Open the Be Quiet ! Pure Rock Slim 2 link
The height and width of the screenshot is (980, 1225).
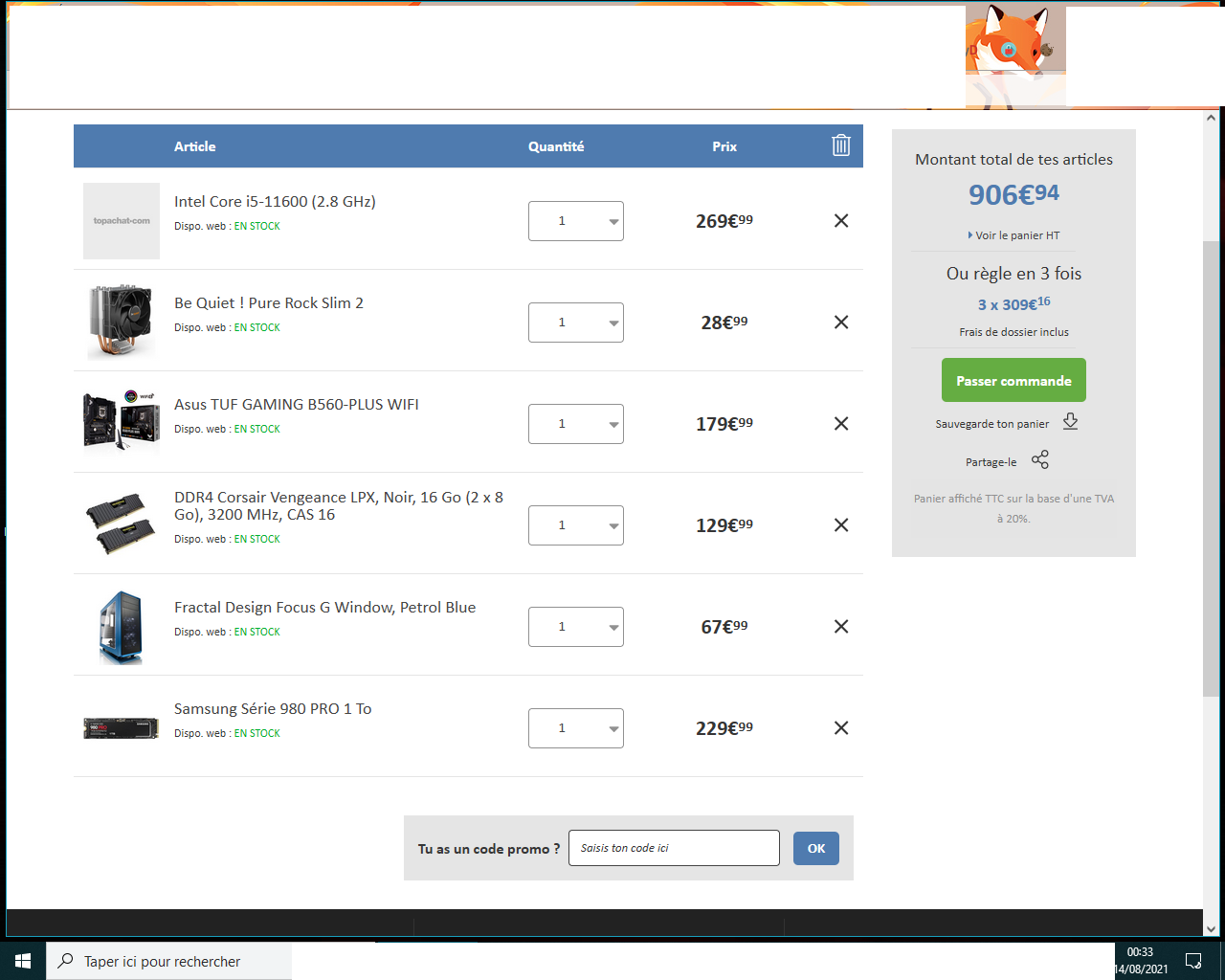pyautogui.click(x=269, y=303)
